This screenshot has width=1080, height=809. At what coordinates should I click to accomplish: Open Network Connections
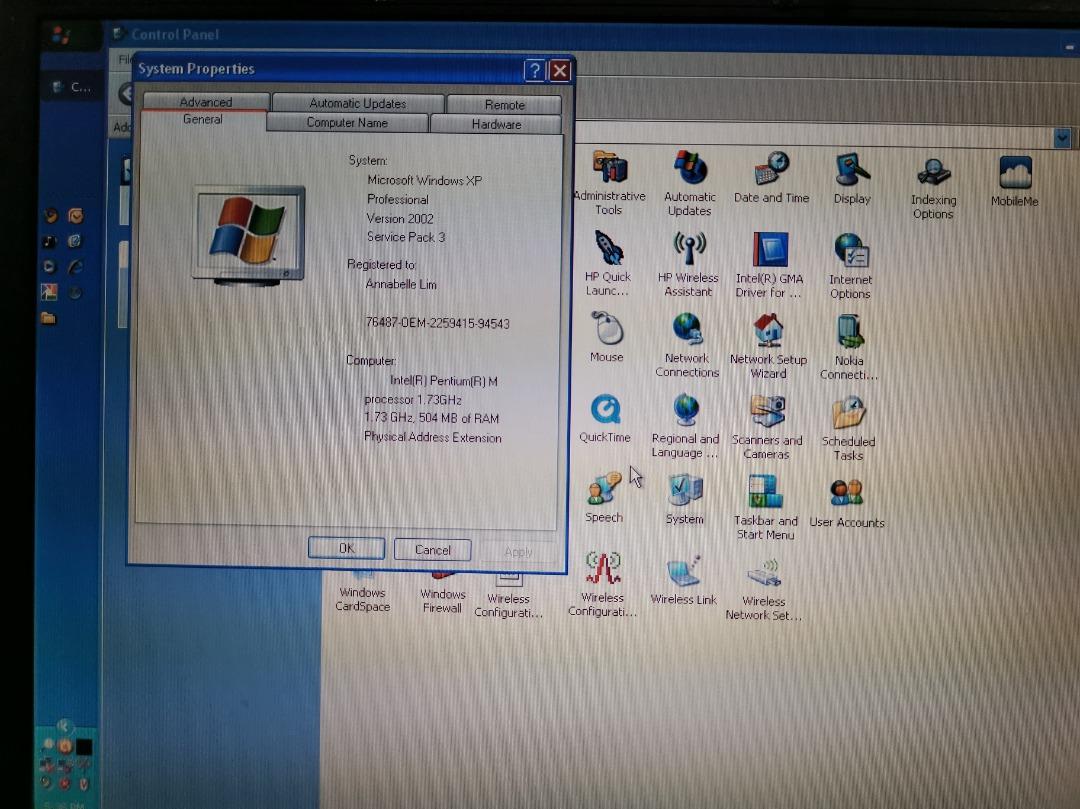[x=686, y=330]
